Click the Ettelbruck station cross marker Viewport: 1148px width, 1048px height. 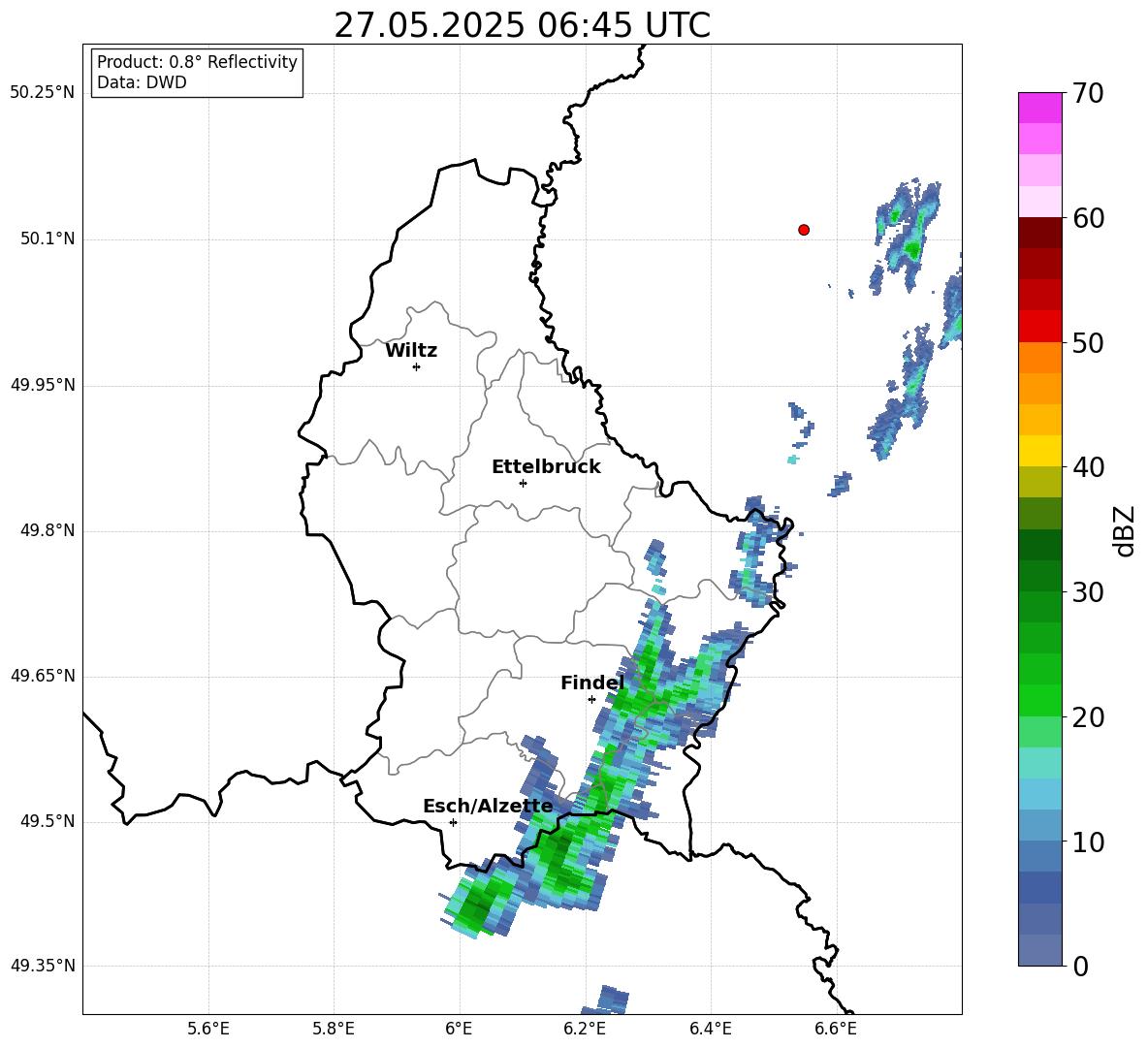(523, 483)
